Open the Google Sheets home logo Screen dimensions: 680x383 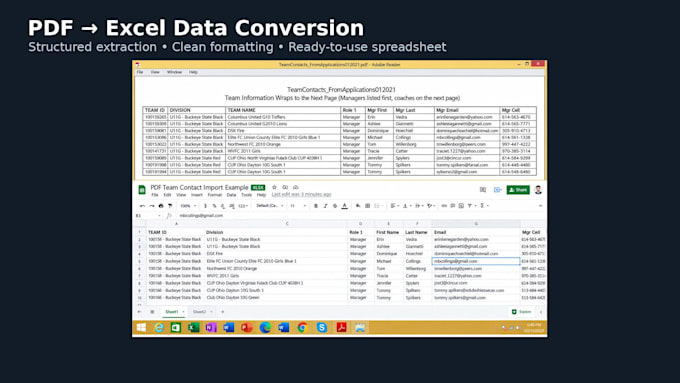[142, 190]
